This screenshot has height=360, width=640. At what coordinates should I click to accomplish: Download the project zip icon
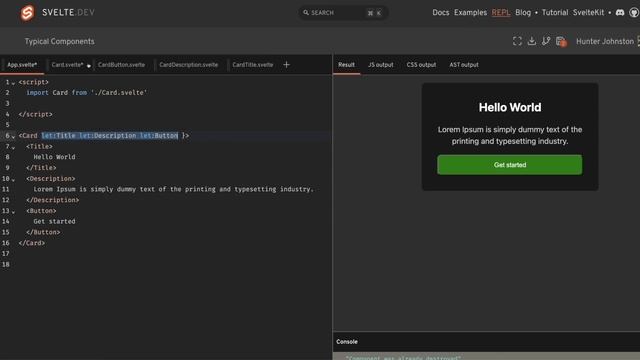point(531,41)
